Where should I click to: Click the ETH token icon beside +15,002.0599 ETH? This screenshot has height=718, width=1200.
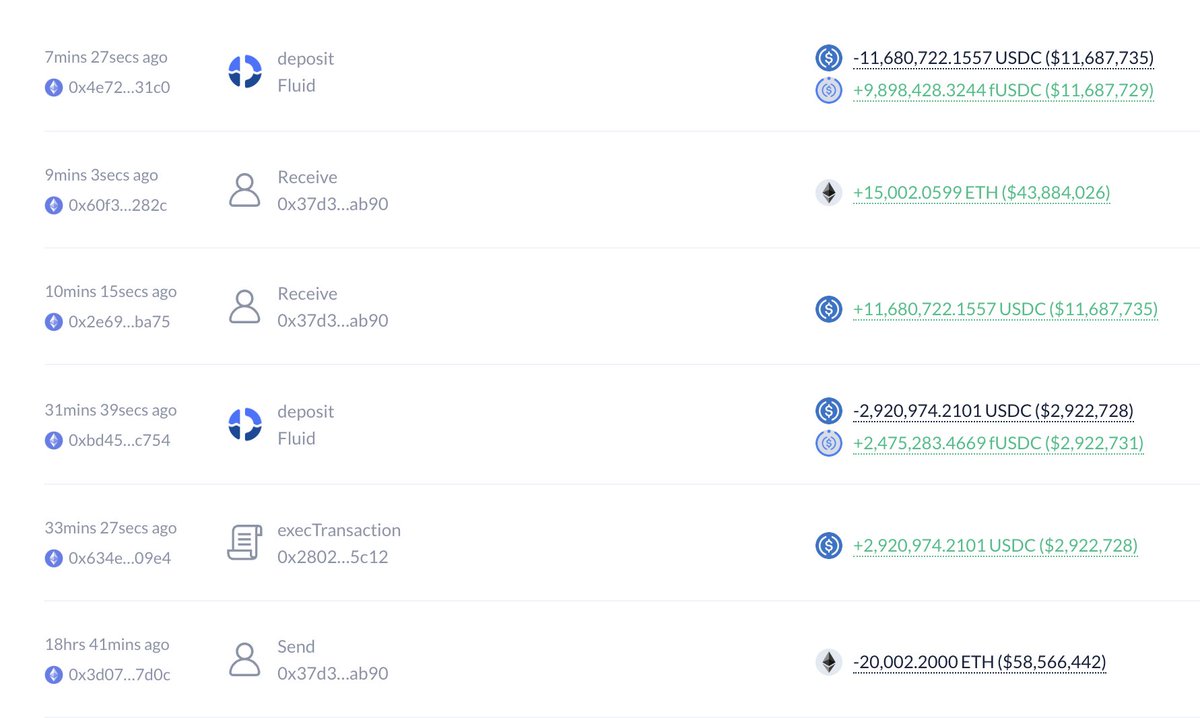tap(828, 192)
